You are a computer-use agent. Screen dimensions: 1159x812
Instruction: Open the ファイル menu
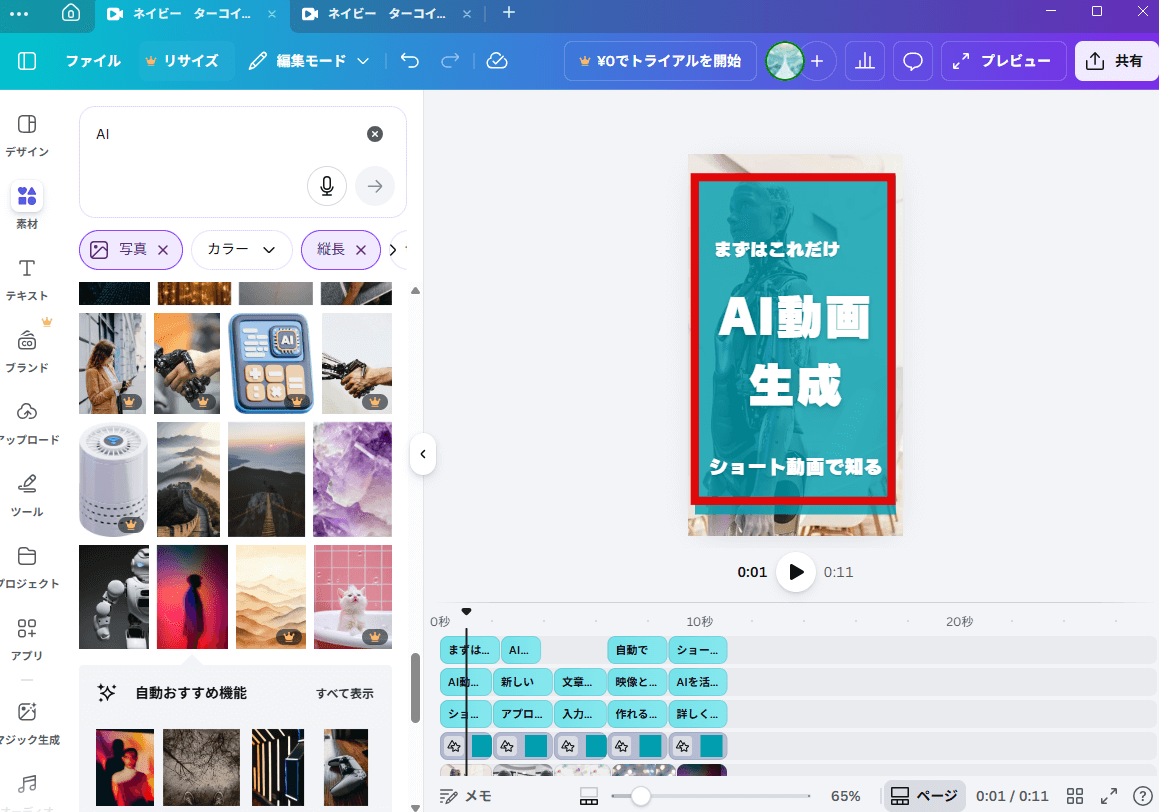[x=93, y=61]
